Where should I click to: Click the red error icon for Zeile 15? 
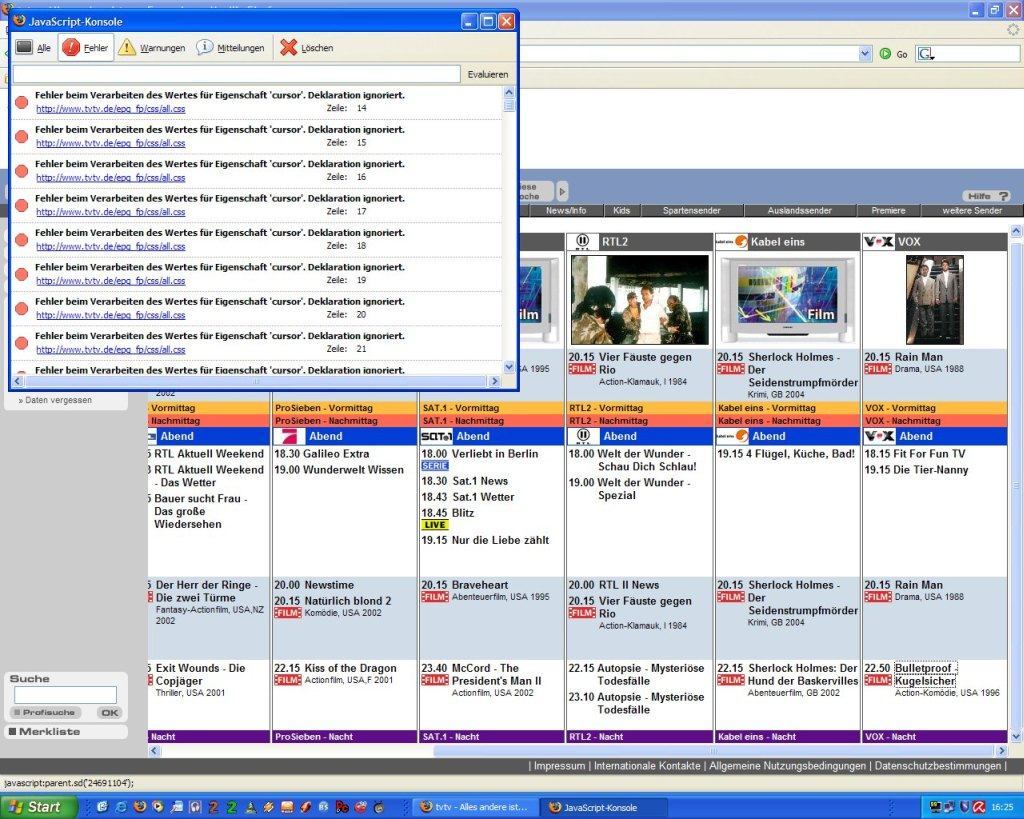(x=22, y=136)
